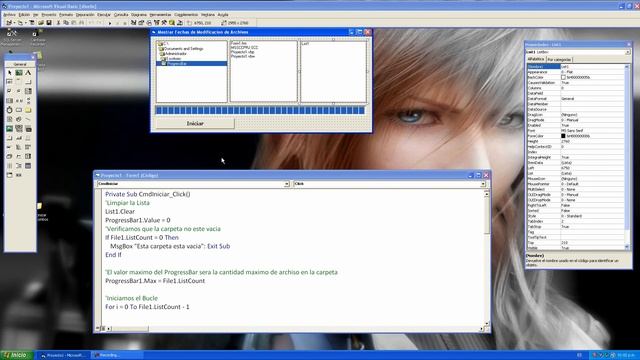Click the Cut toolbar icon

point(58,23)
